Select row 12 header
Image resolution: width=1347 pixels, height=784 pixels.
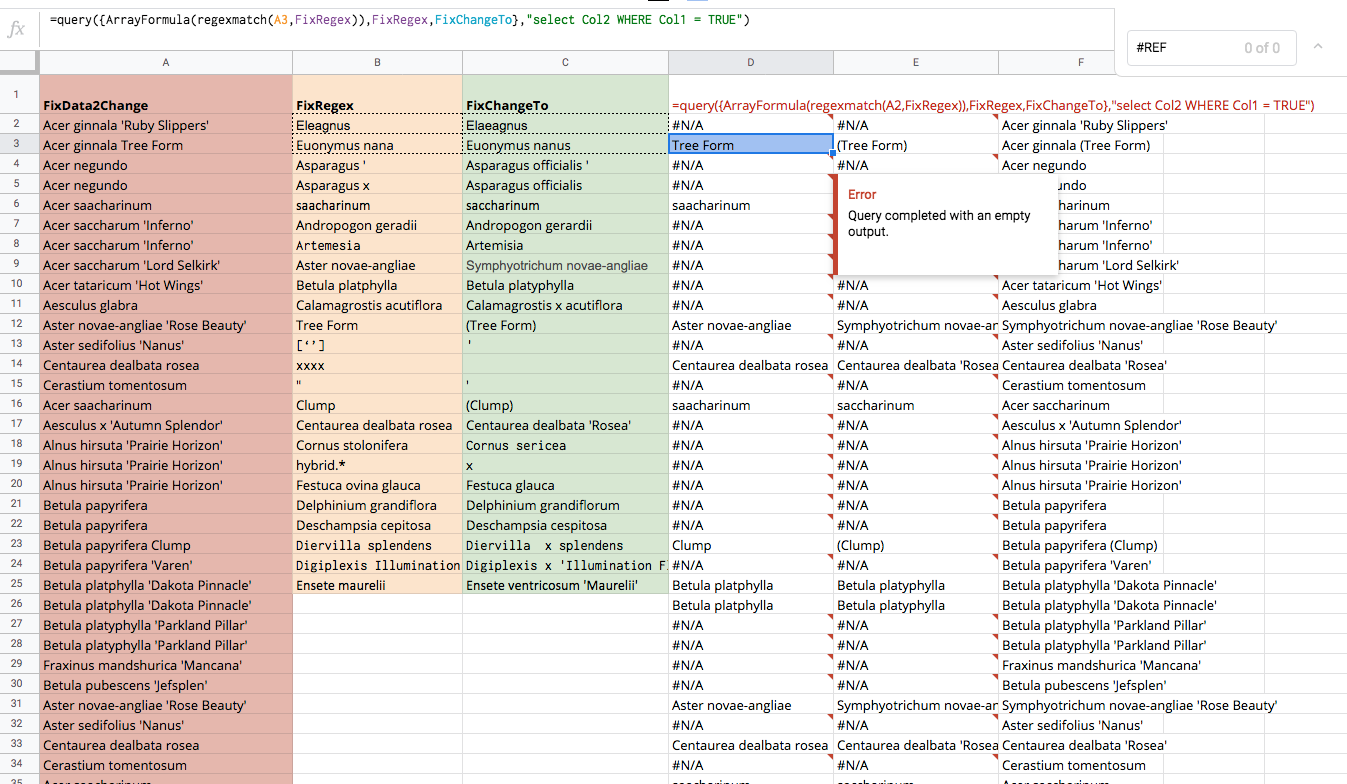tap(19, 325)
